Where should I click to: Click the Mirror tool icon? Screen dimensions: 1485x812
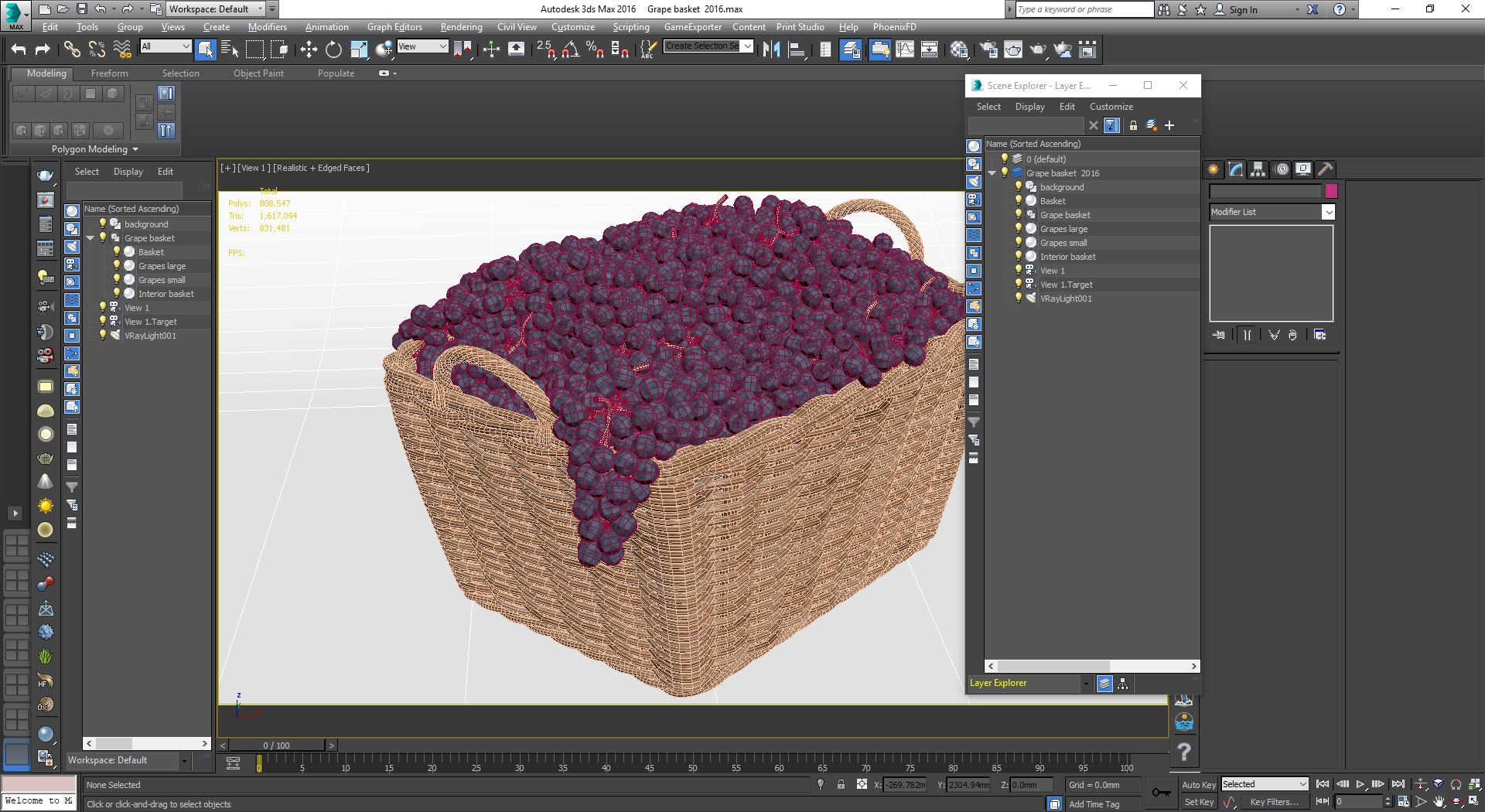tap(771, 49)
